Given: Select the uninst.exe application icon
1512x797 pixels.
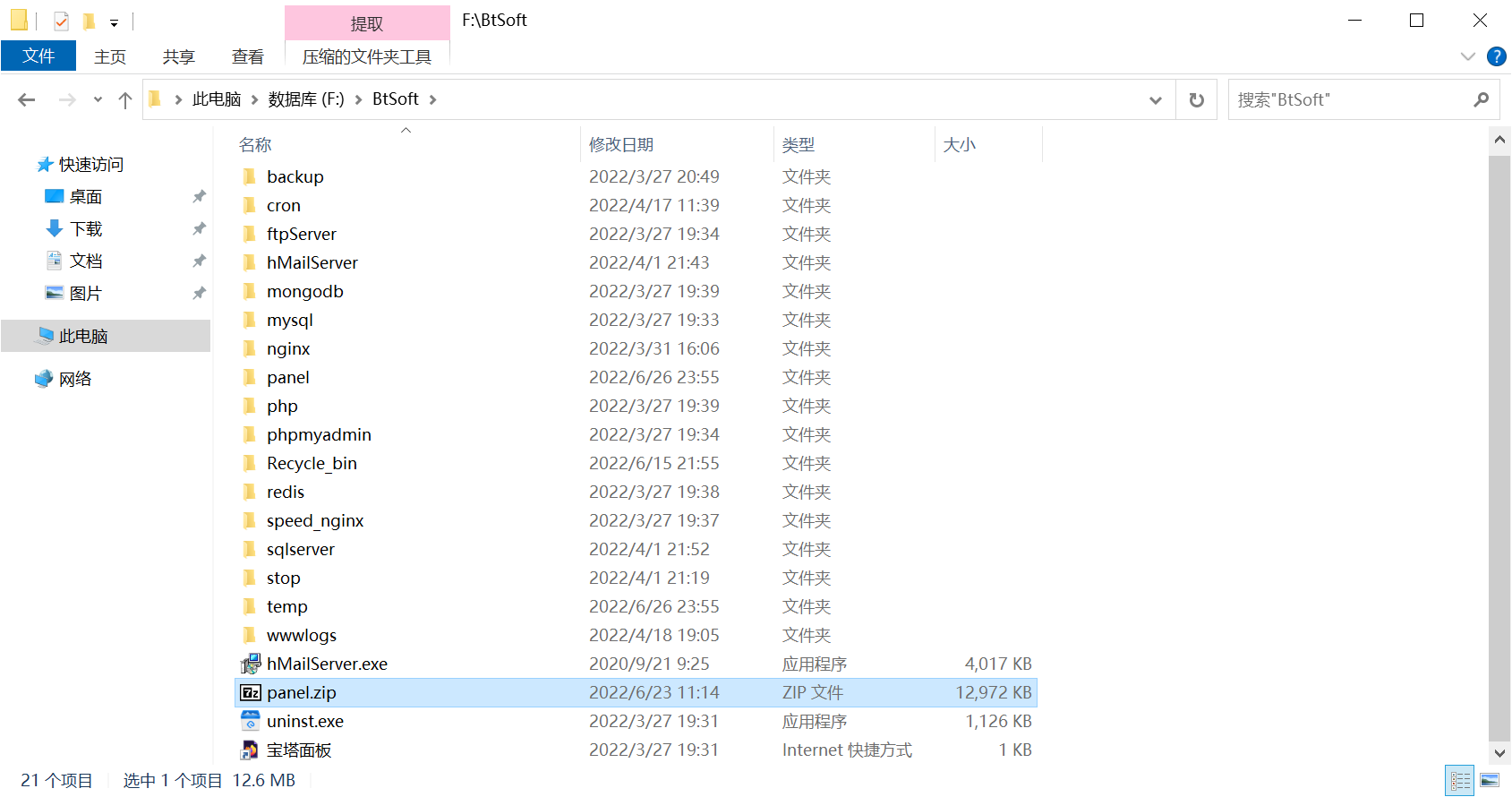Looking at the screenshot, I should 251,721.
